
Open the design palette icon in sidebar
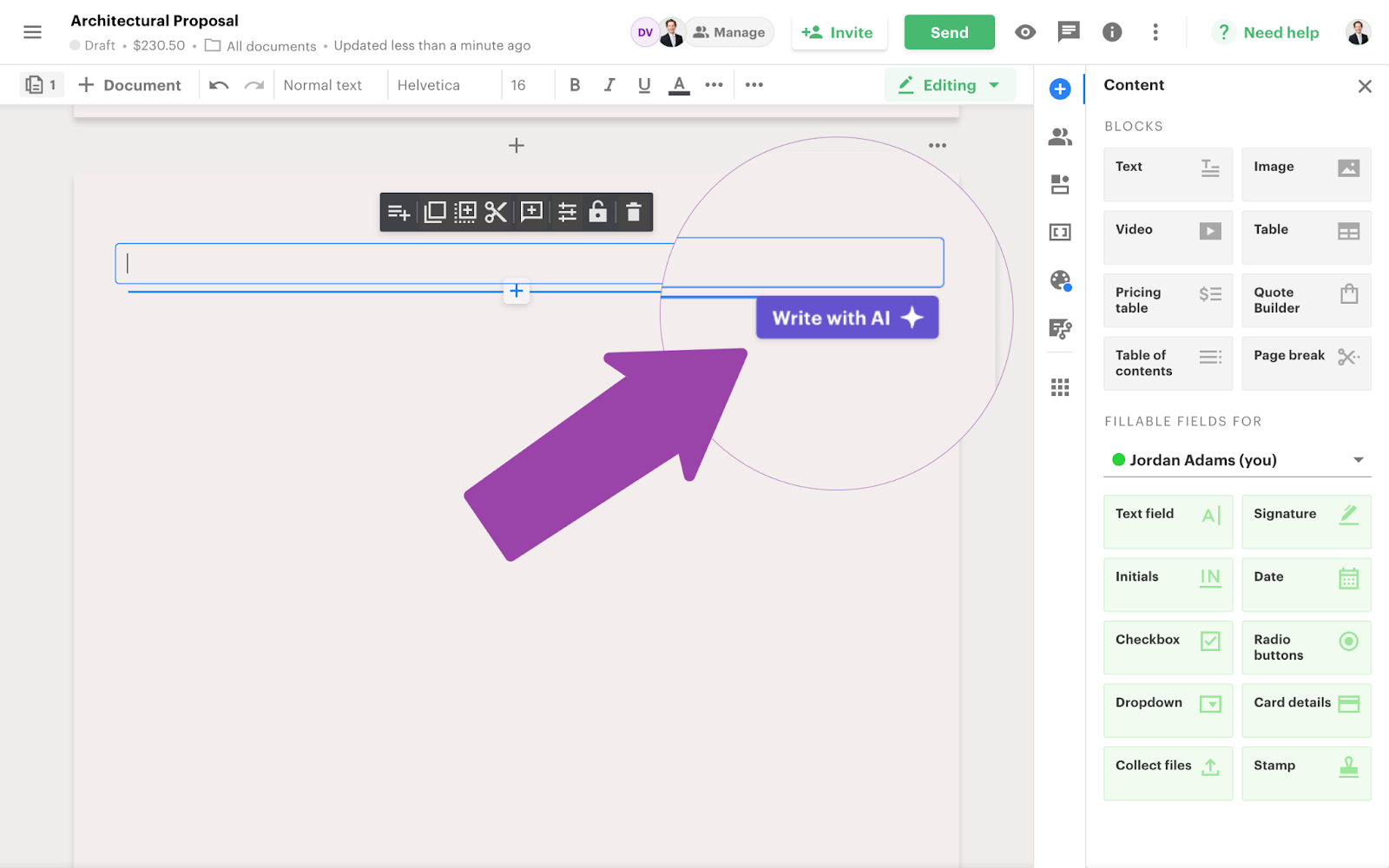[1060, 280]
